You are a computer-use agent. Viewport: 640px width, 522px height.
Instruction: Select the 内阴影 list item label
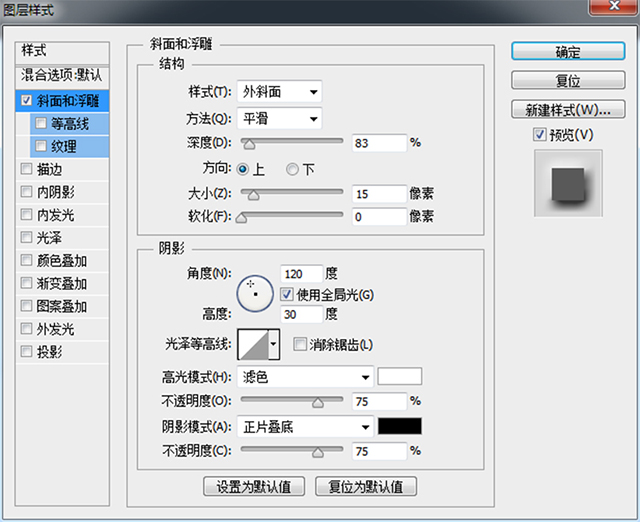[56, 192]
